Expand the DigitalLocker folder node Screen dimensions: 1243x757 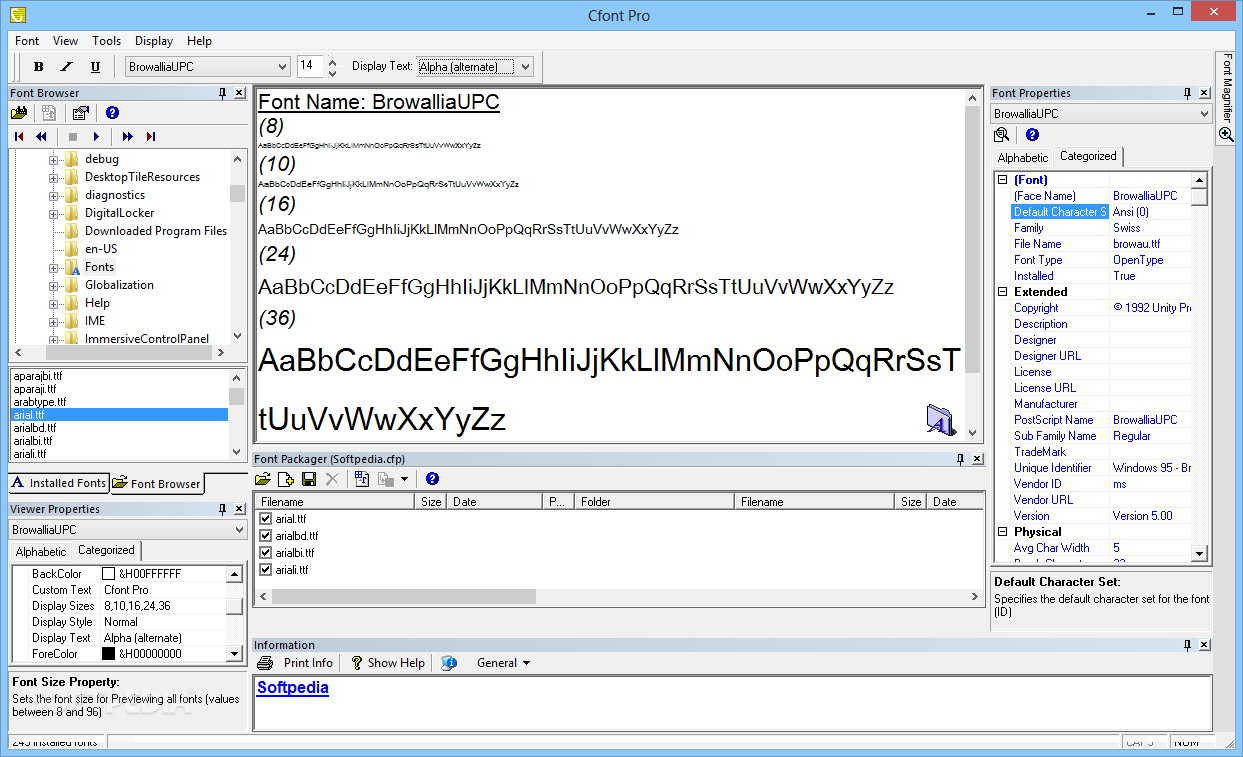[54, 213]
